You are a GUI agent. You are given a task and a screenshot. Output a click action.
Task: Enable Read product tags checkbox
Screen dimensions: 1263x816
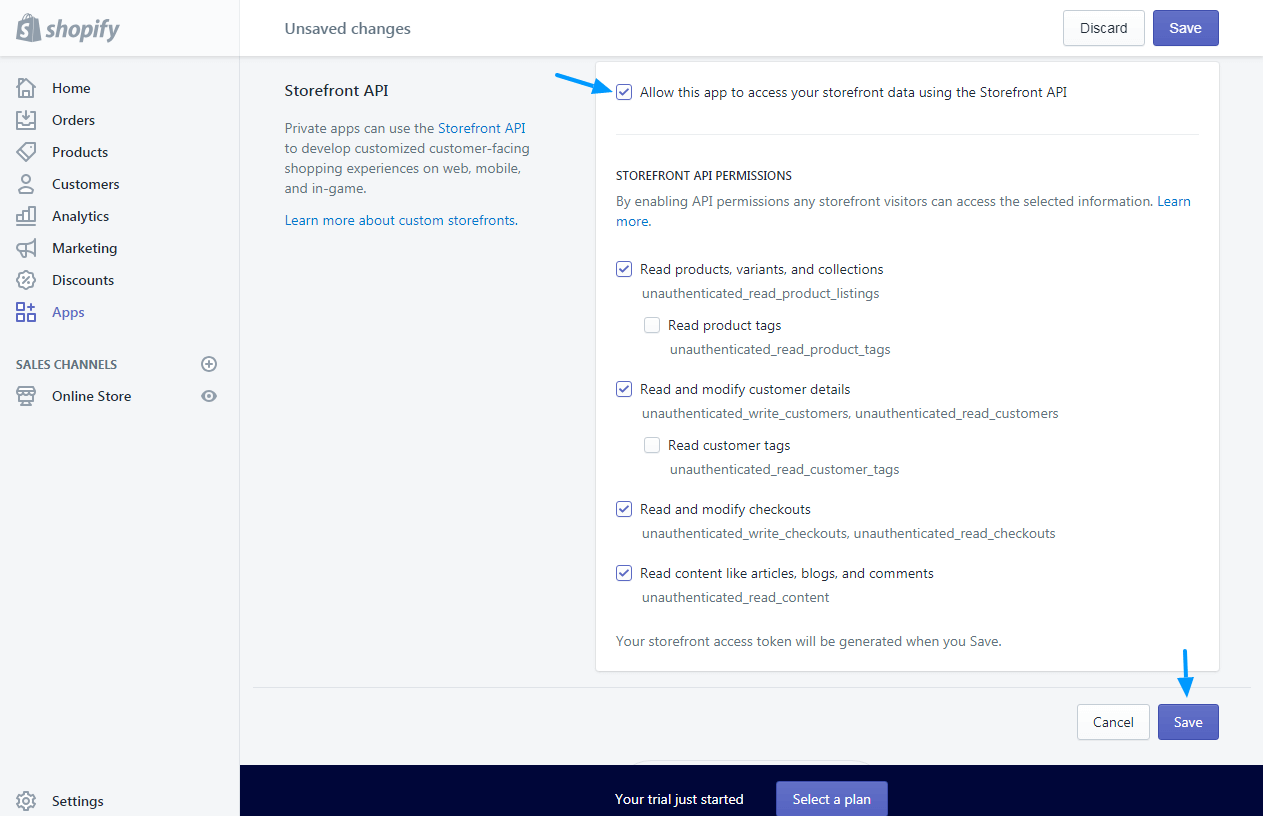pyautogui.click(x=652, y=325)
